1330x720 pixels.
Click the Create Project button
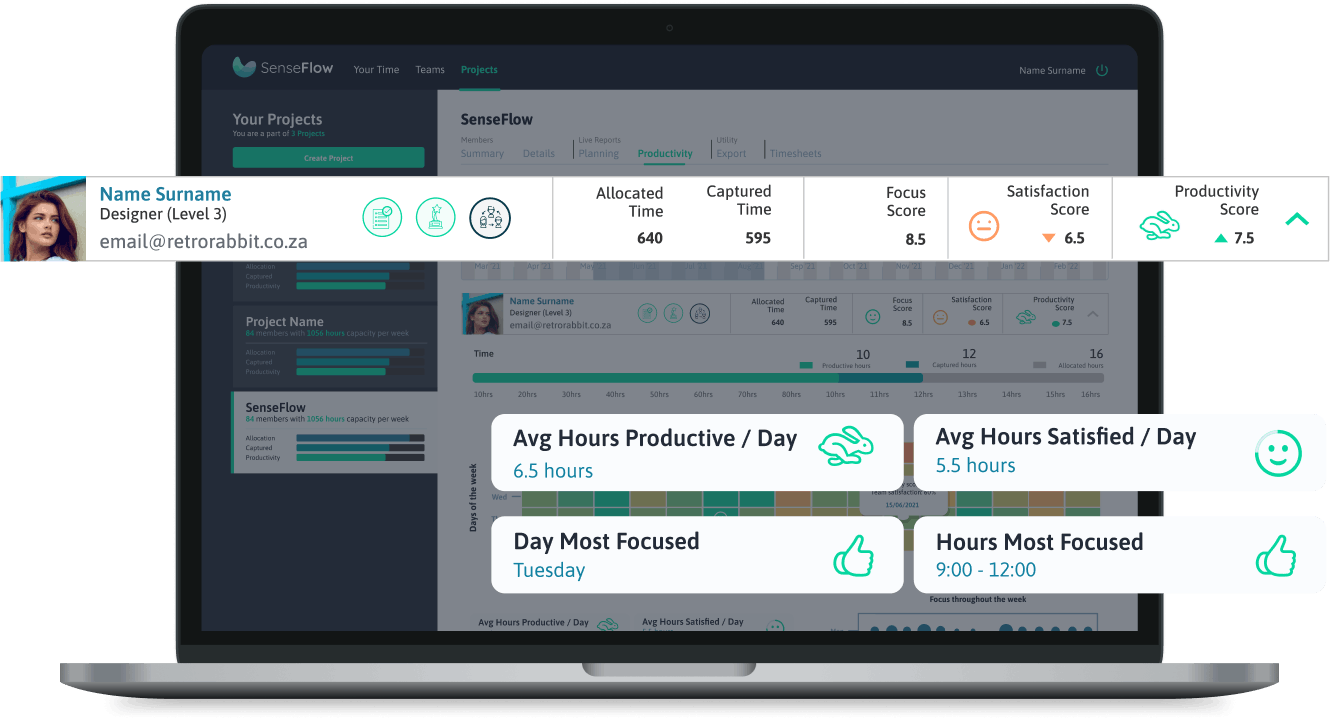[x=328, y=158]
